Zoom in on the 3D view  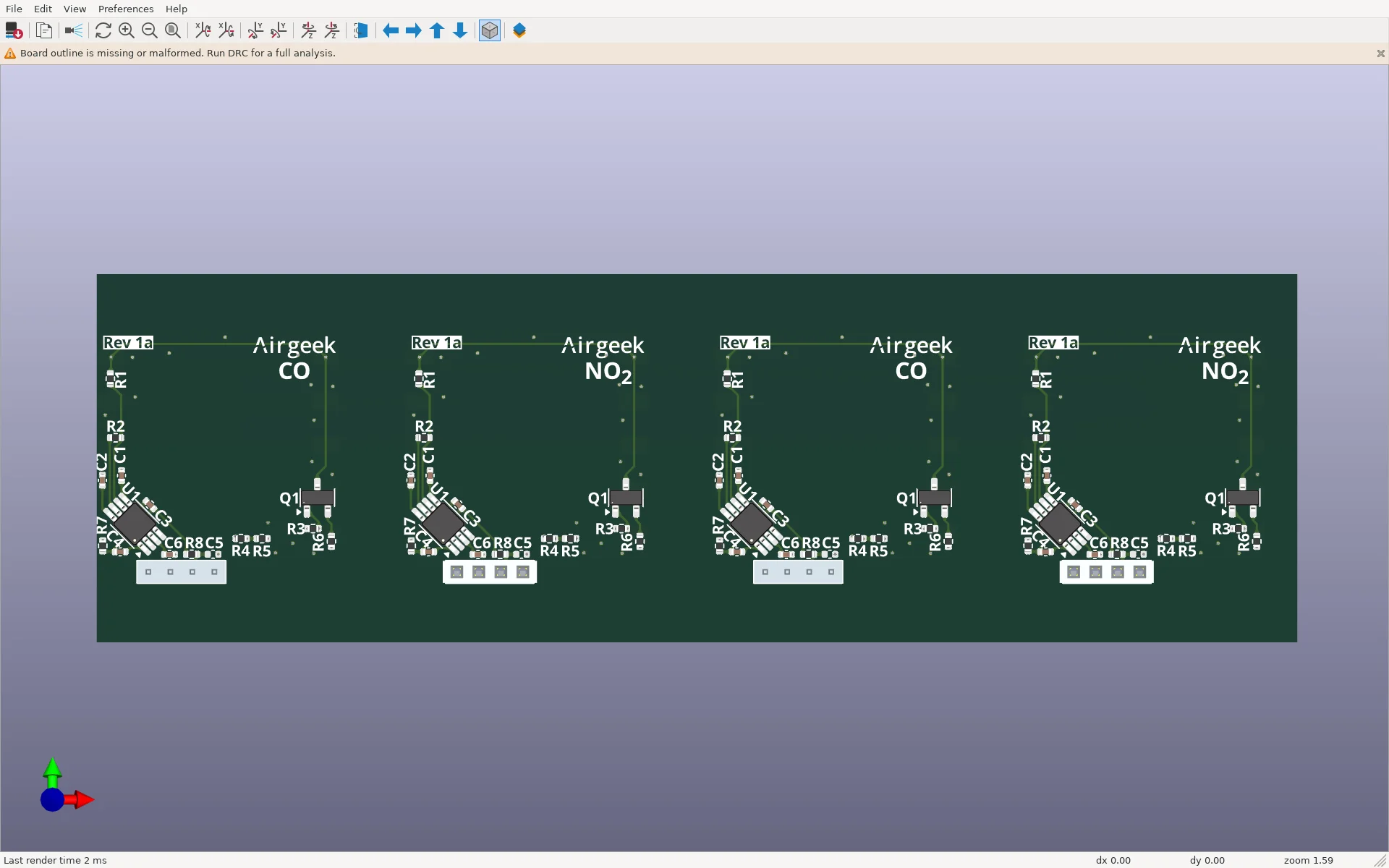pyautogui.click(x=127, y=30)
